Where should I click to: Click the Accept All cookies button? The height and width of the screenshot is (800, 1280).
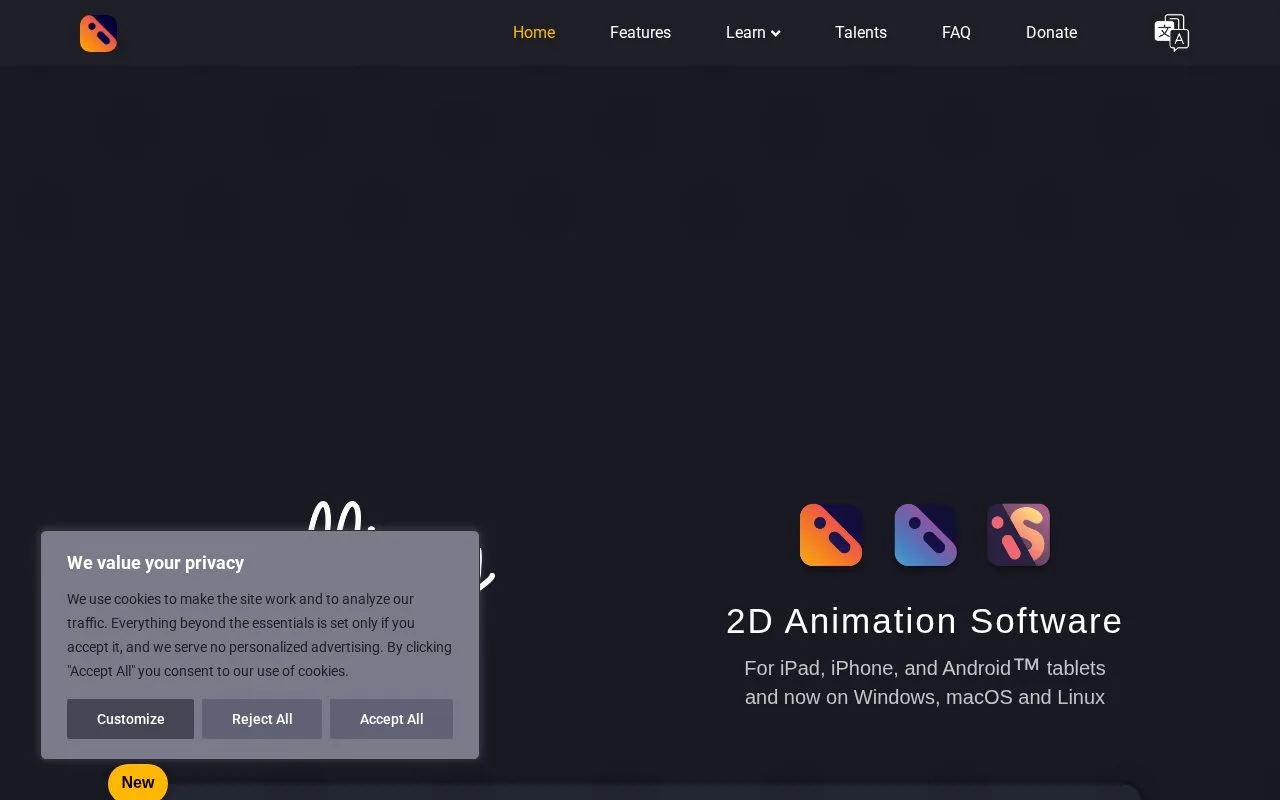click(391, 719)
